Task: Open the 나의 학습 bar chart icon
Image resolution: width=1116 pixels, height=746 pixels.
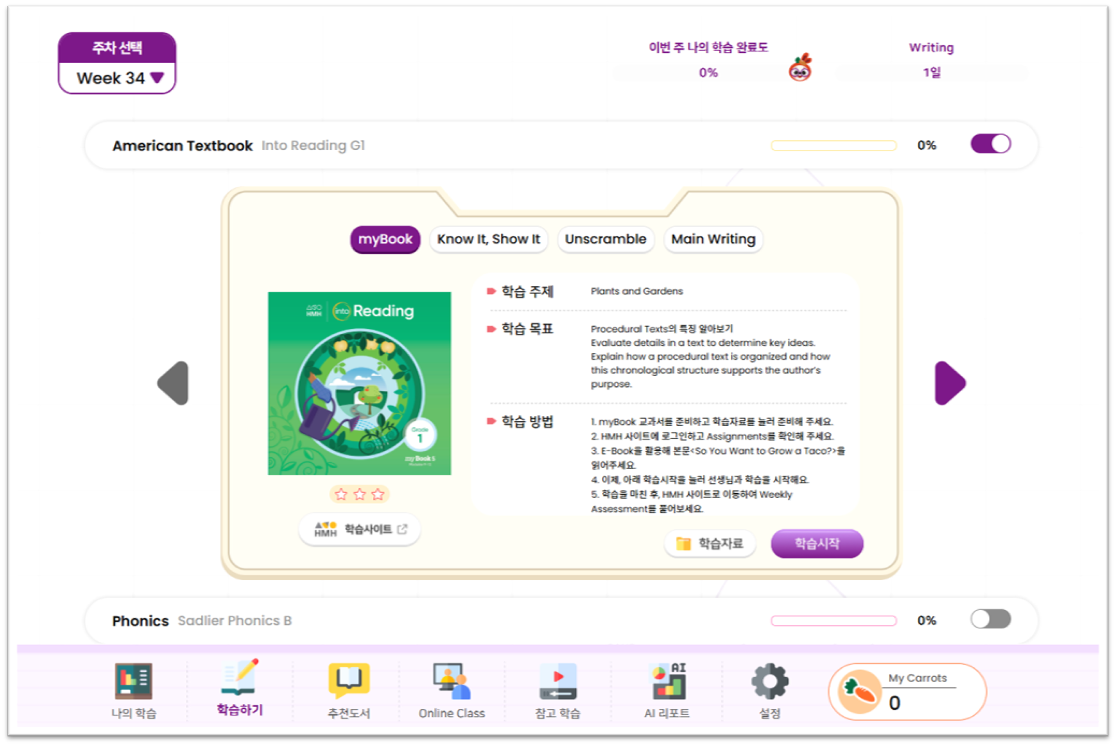Action: click(x=133, y=681)
